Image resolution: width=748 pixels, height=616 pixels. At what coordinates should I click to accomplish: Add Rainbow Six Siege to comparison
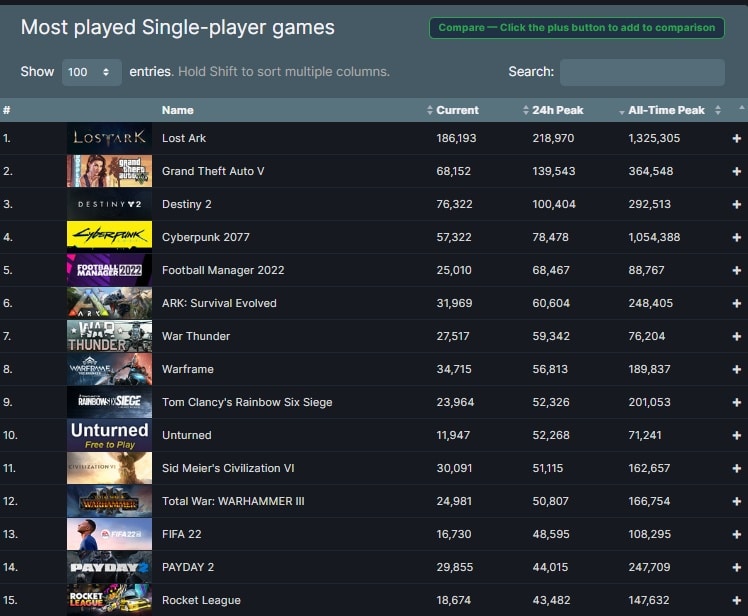[737, 402]
